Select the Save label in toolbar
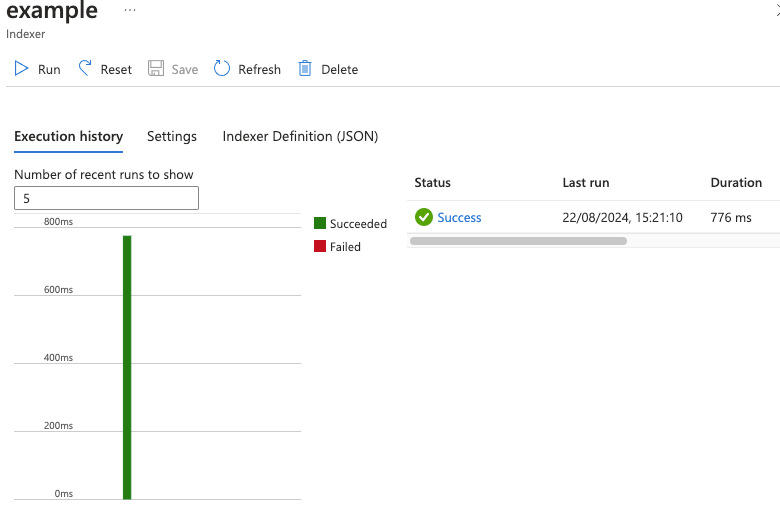 (185, 70)
